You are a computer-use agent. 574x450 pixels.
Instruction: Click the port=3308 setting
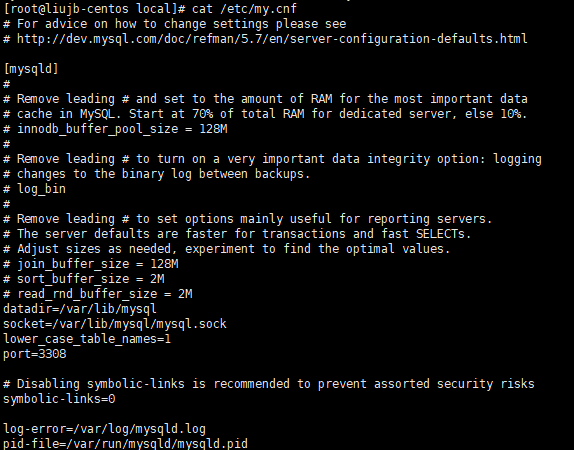click(x=35, y=354)
